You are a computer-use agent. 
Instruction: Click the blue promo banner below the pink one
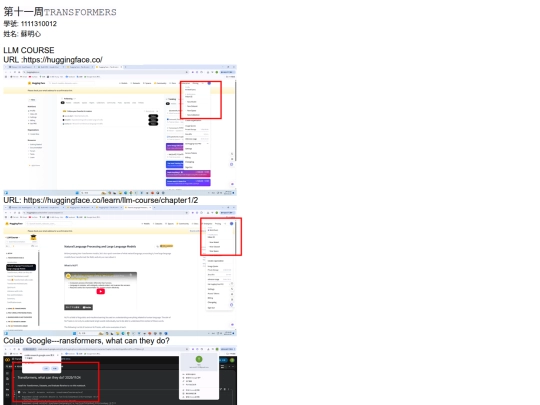(x=188, y=182)
